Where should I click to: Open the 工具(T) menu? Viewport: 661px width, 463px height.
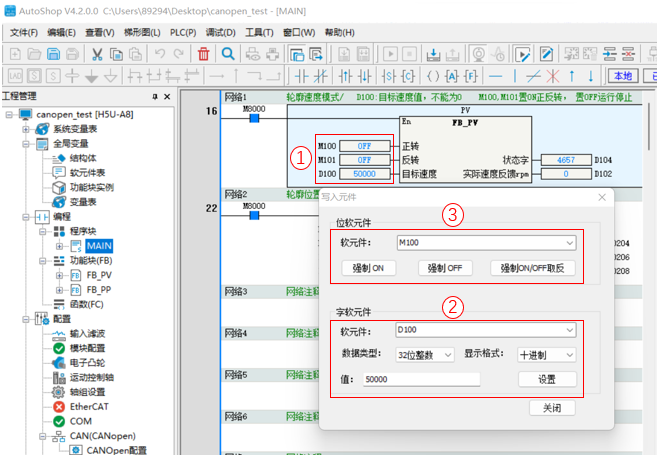click(x=259, y=32)
